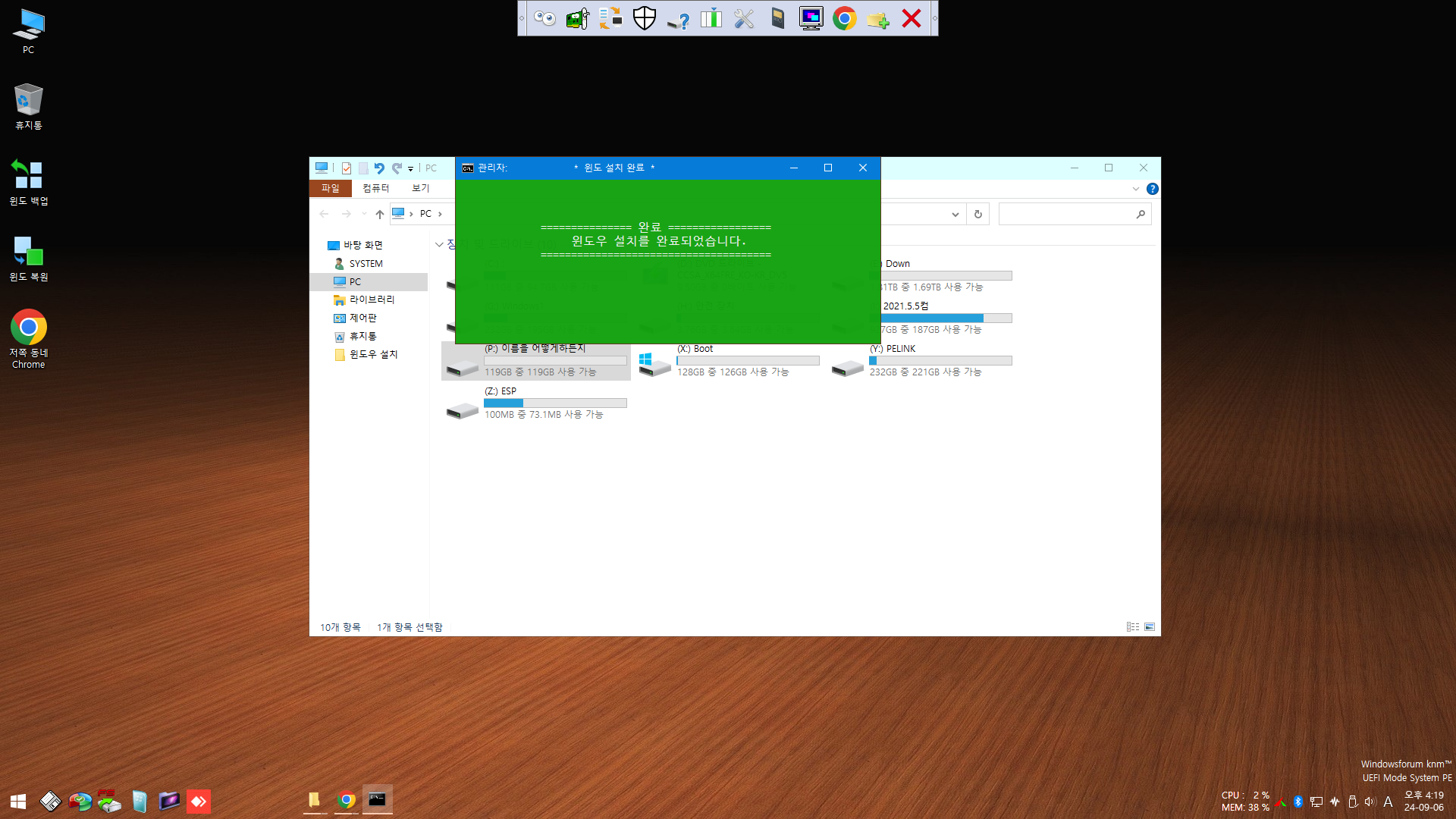Click the floppy disk icon on taskbar
This screenshot has height=819, width=1456.
[50, 802]
